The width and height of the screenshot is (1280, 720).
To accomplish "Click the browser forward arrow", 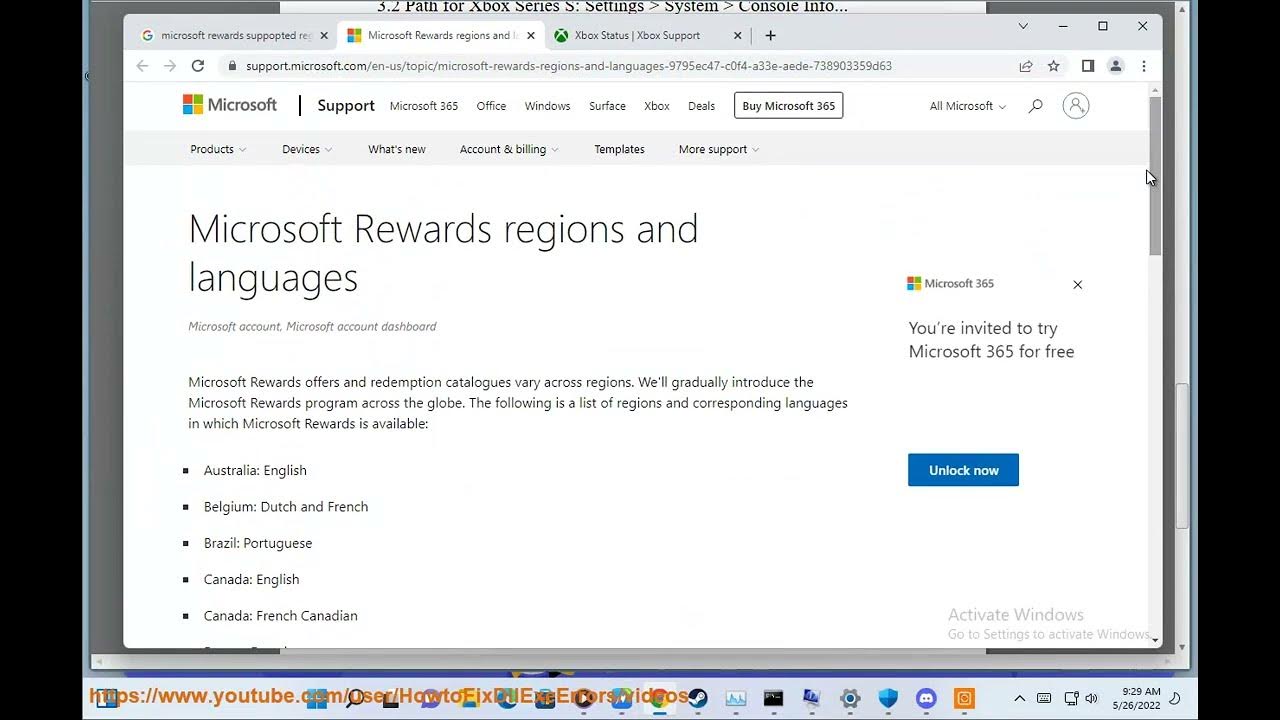I will (x=170, y=66).
